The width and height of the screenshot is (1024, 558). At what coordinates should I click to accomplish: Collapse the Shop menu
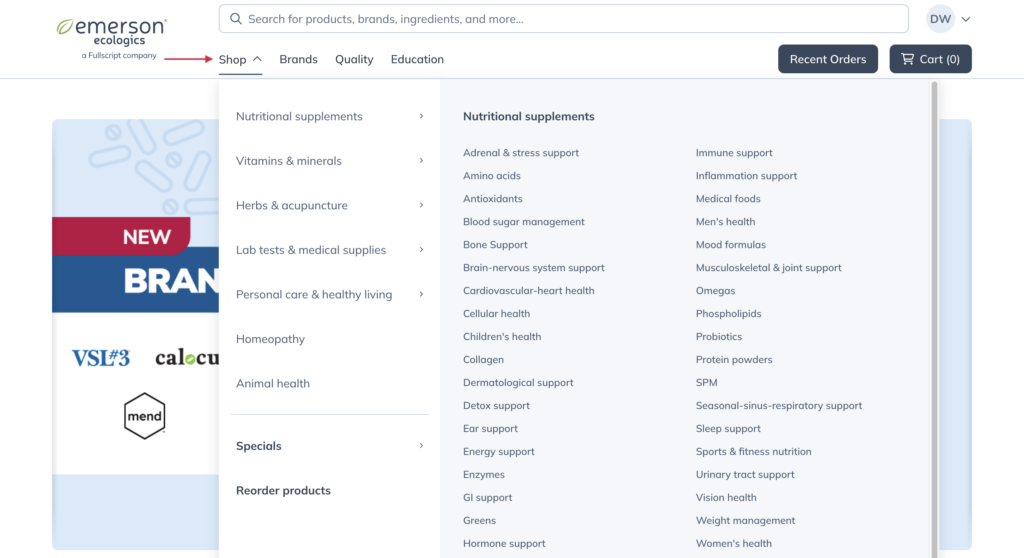click(x=240, y=59)
